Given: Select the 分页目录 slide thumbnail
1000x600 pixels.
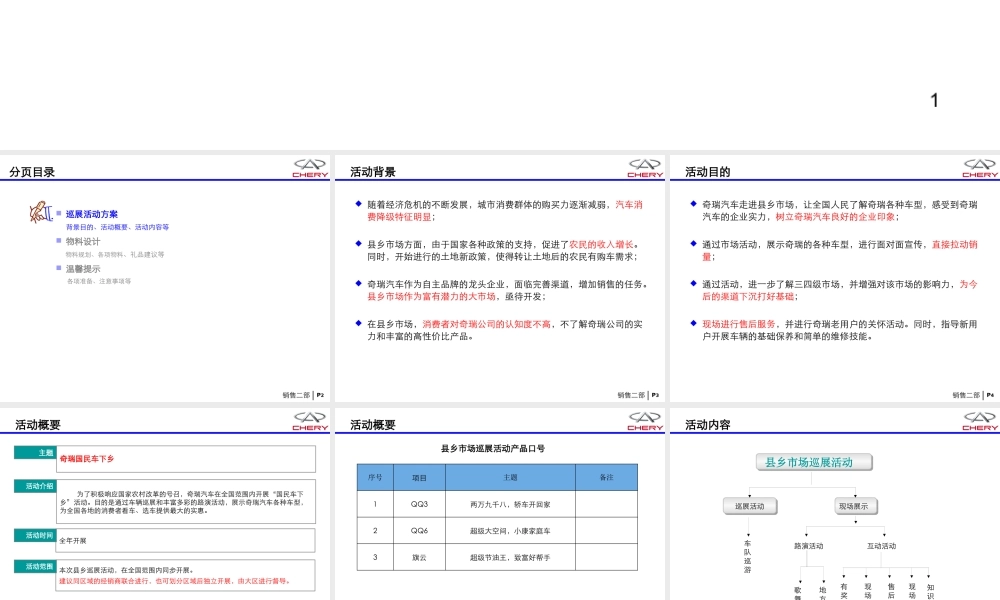Looking at the screenshot, I should pos(165,278).
